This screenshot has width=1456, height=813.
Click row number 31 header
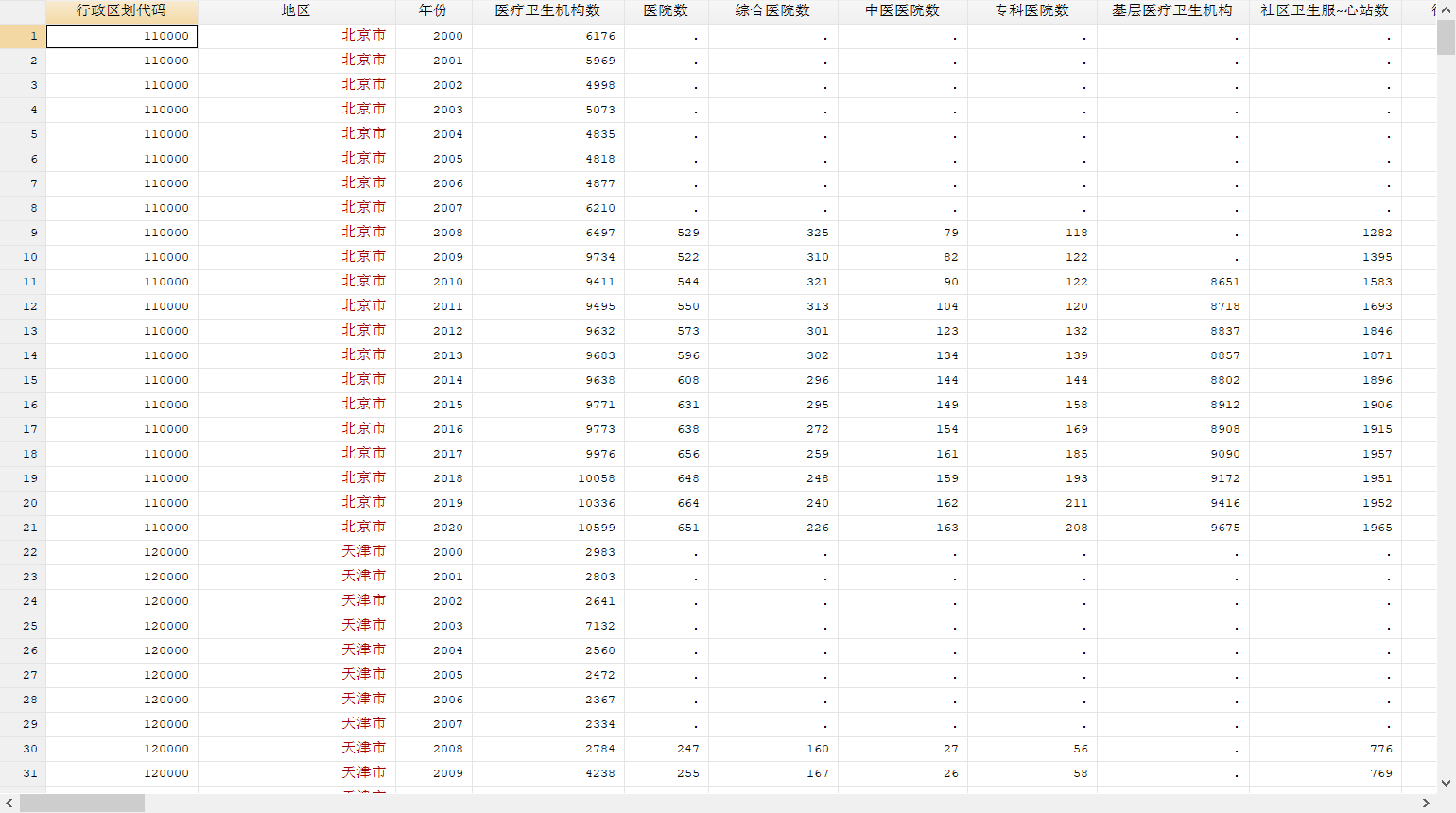(x=23, y=773)
